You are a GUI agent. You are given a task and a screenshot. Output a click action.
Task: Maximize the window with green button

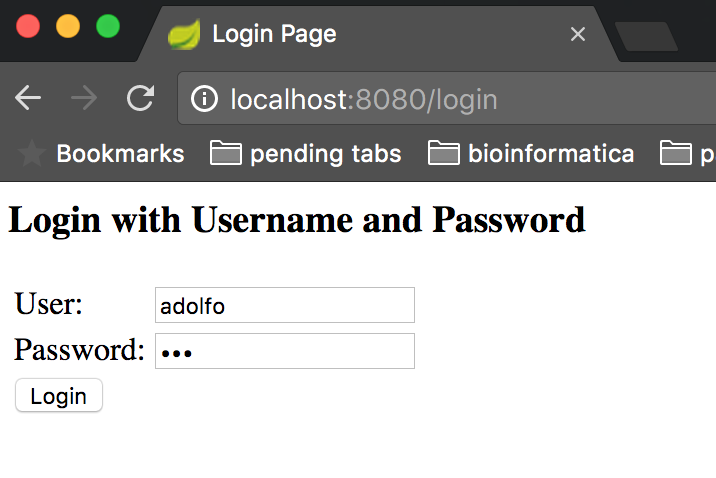(108, 26)
